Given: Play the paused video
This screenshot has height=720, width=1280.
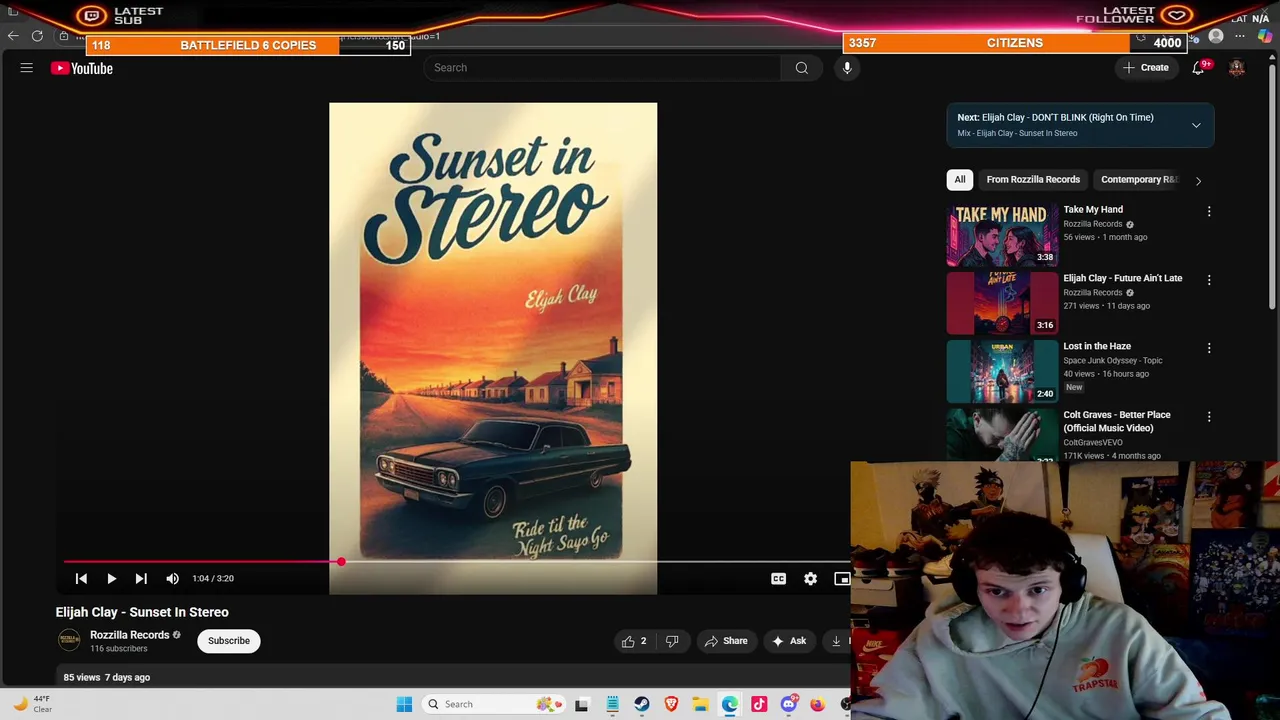Looking at the screenshot, I should (111, 578).
